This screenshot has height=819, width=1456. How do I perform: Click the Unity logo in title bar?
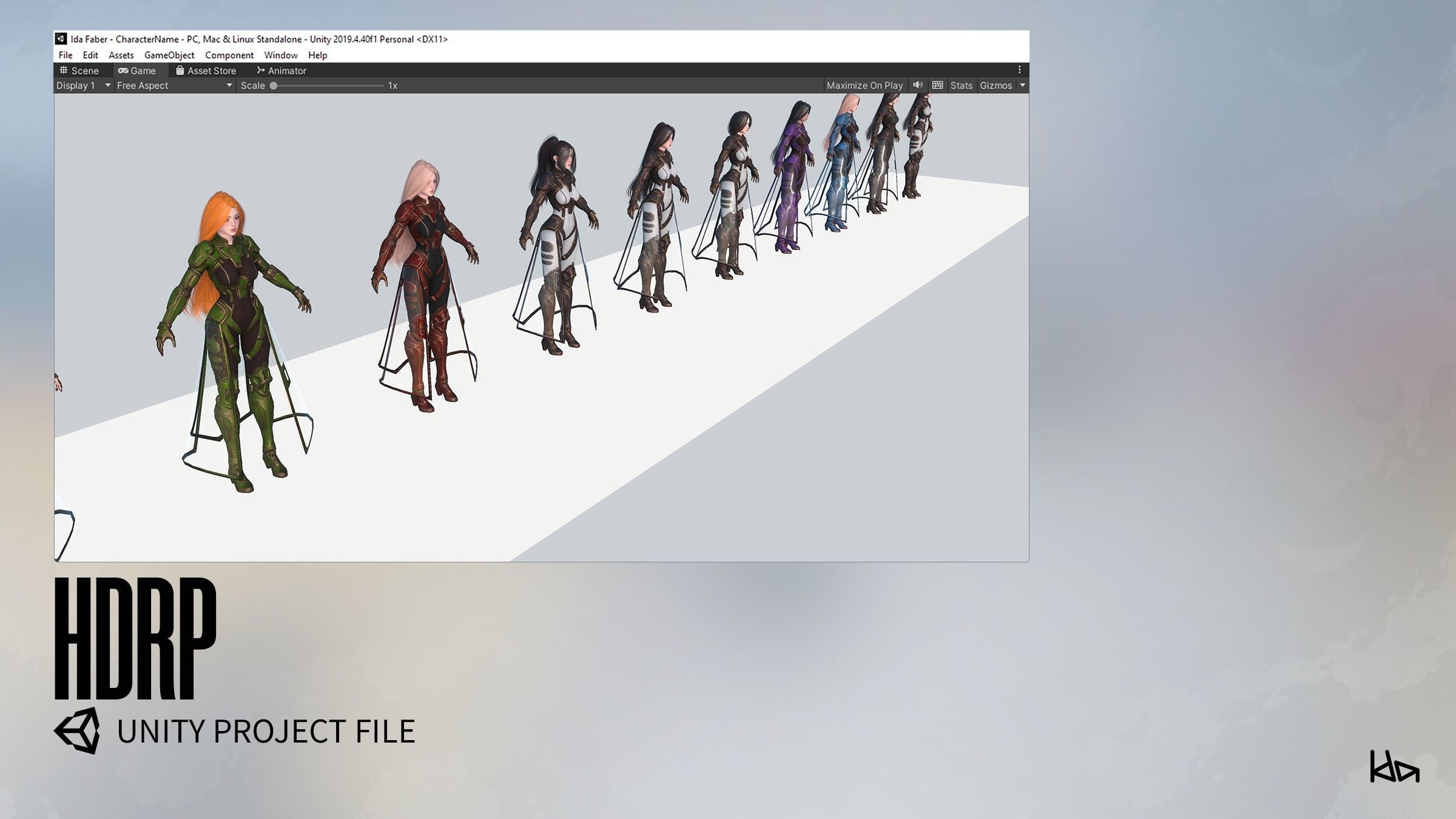pyautogui.click(x=61, y=39)
